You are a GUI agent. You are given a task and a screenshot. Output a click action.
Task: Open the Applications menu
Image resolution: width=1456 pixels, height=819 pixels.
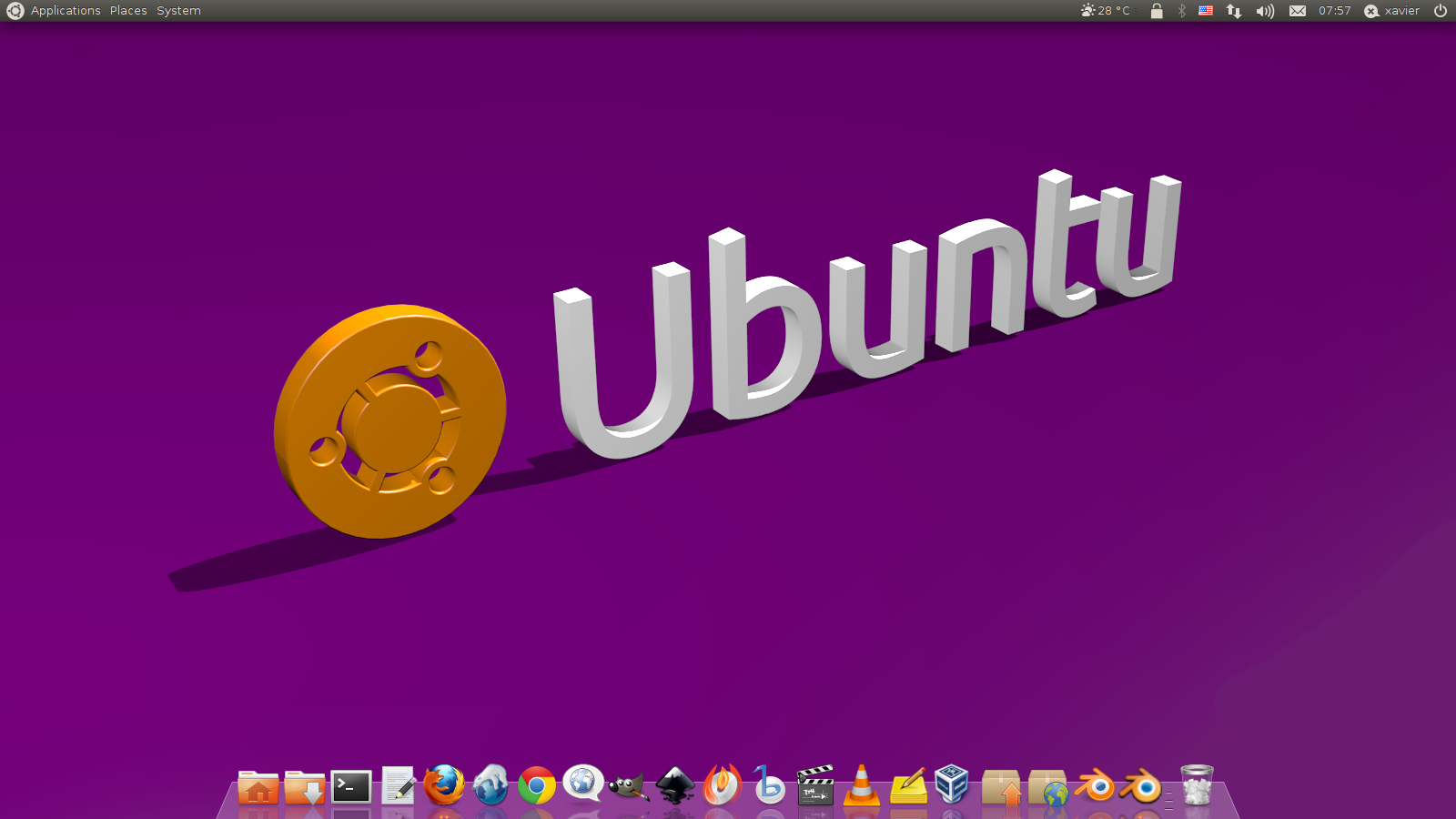click(x=66, y=11)
